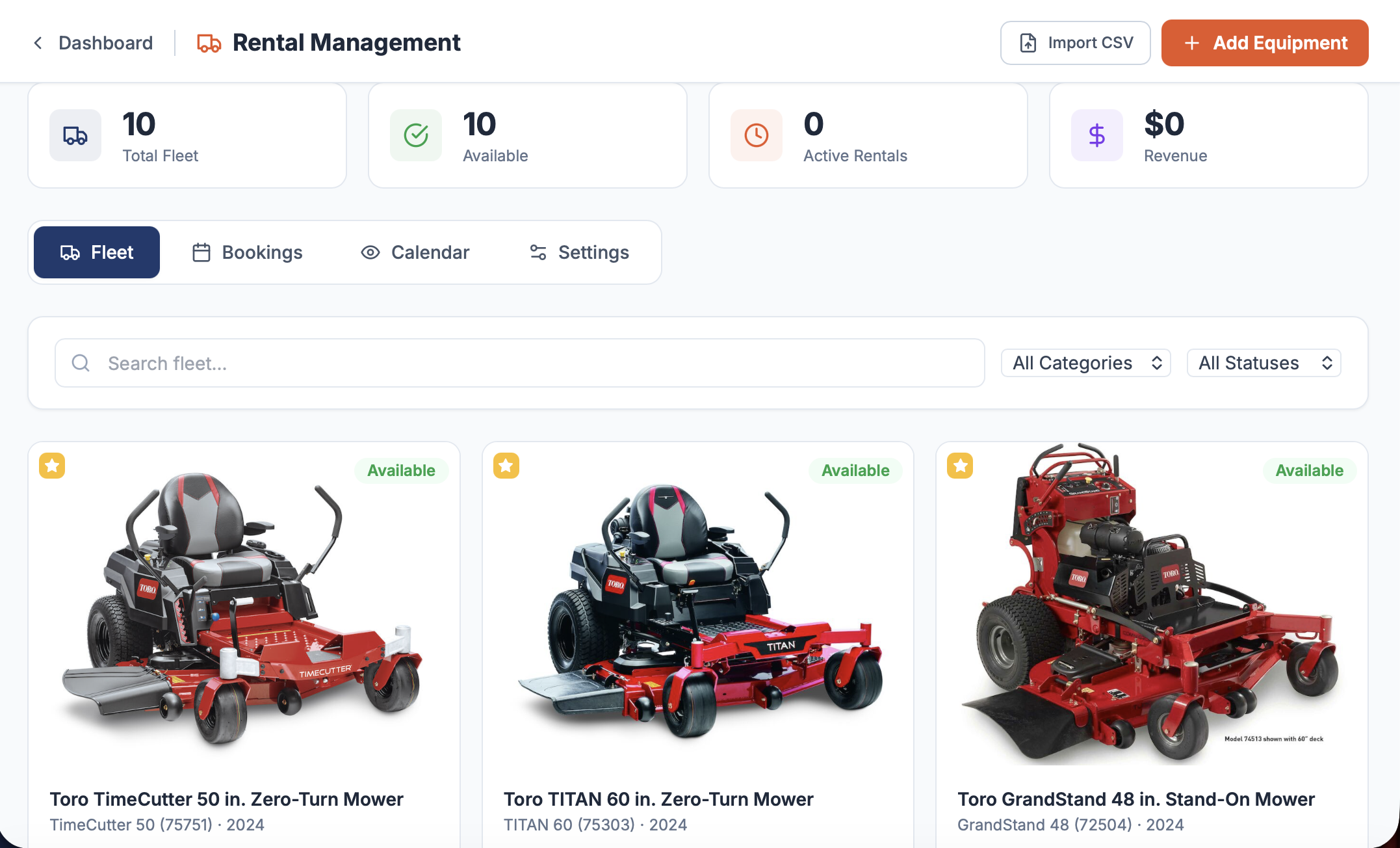The height and width of the screenshot is (848, 1400).
Task: Open the All Statuses dropdown
Action: click(x=1264, y=363)
